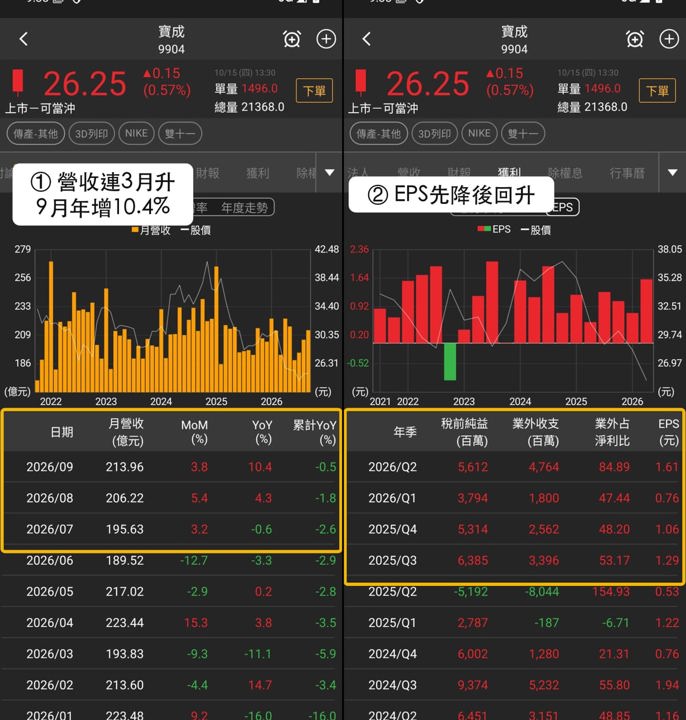Screen dimensions: 686x720
Task: Toggle 股價 legend on the revenue chart
Action: (x=196, y=230)
